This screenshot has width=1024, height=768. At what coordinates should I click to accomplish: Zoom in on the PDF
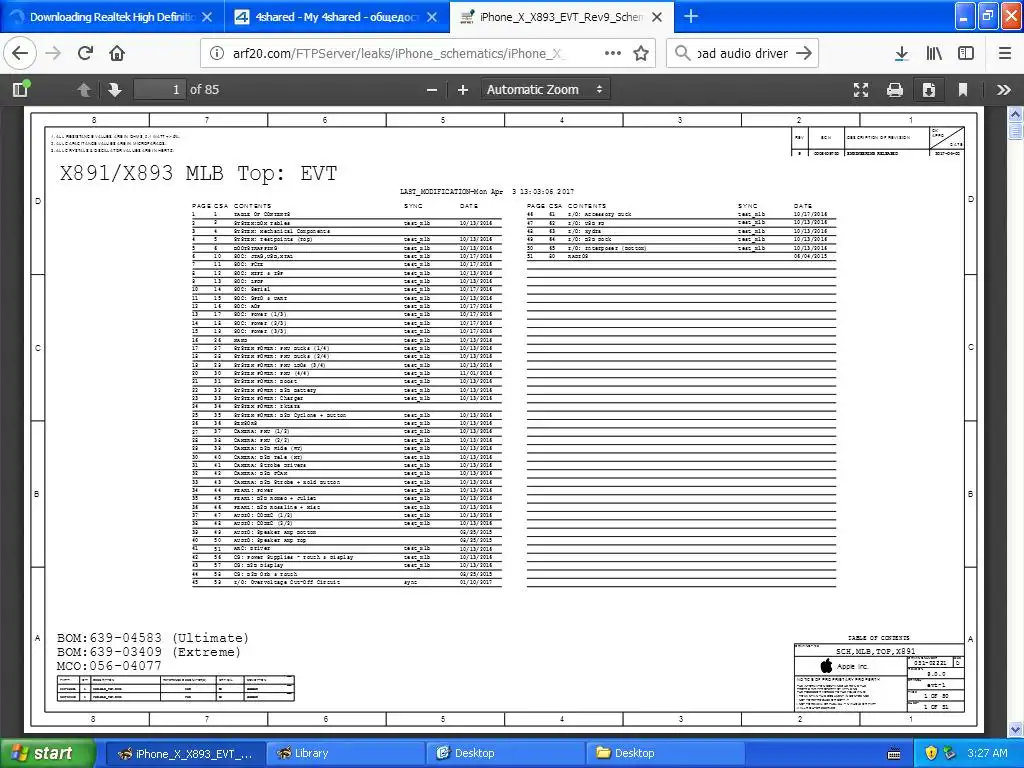(x=463, y=89)
